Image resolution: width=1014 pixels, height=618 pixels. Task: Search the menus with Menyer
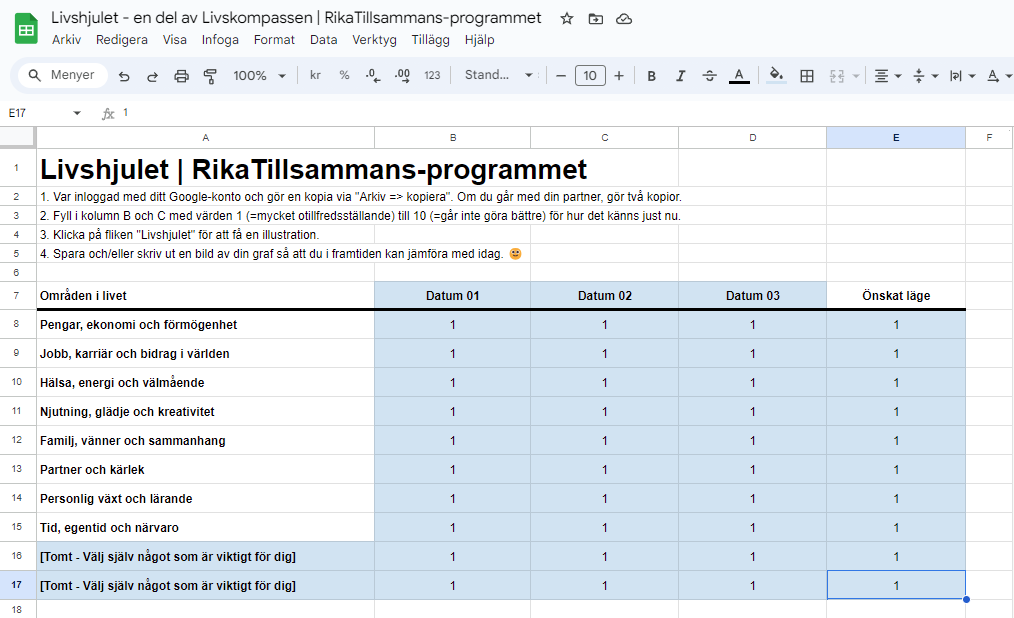pyautogui.click(x=61, y=75)
